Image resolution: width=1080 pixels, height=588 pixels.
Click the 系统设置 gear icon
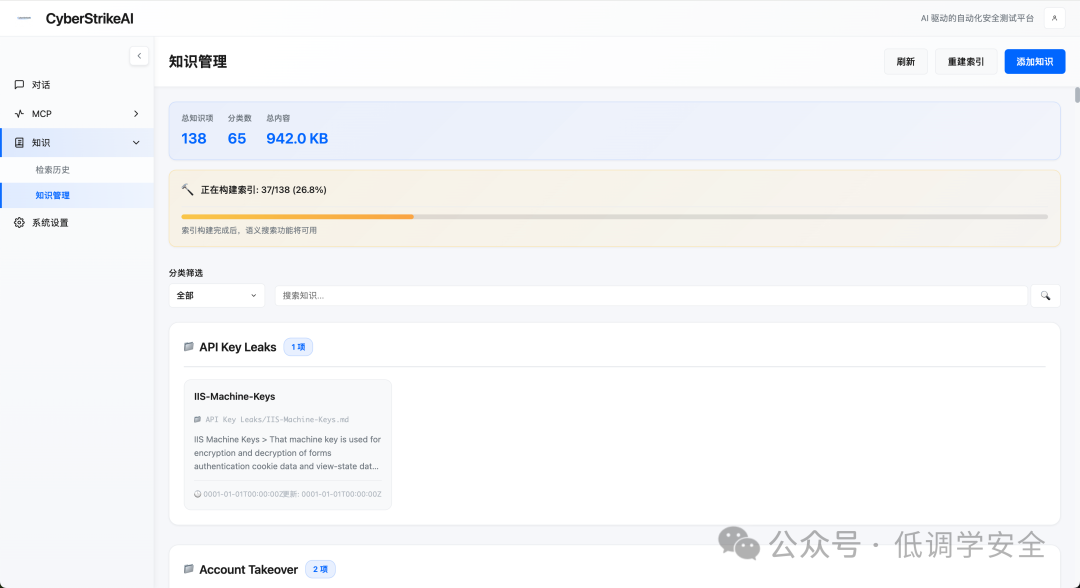click(19, 222)
